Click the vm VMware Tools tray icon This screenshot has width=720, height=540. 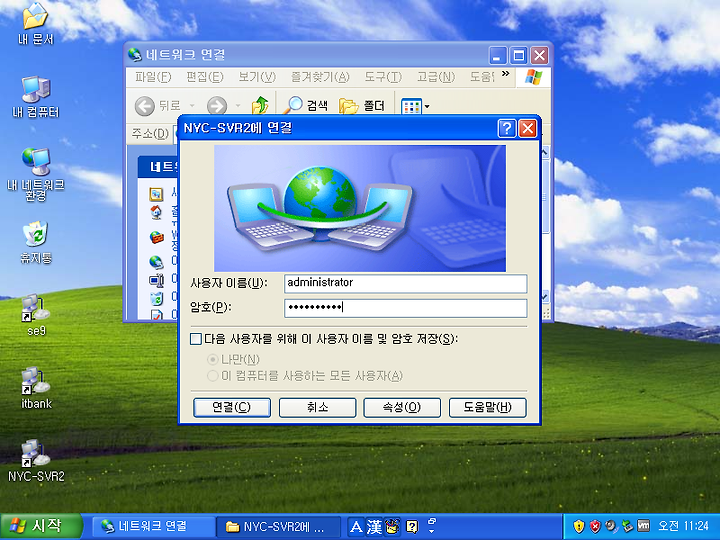click(x=644, y=526)
